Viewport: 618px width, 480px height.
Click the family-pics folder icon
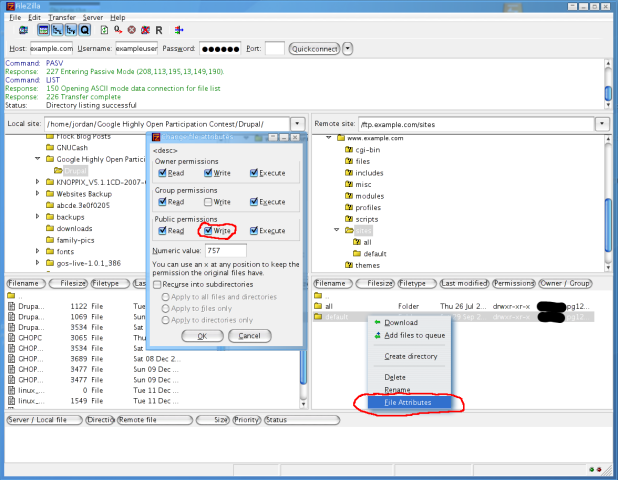click(50, 240)
